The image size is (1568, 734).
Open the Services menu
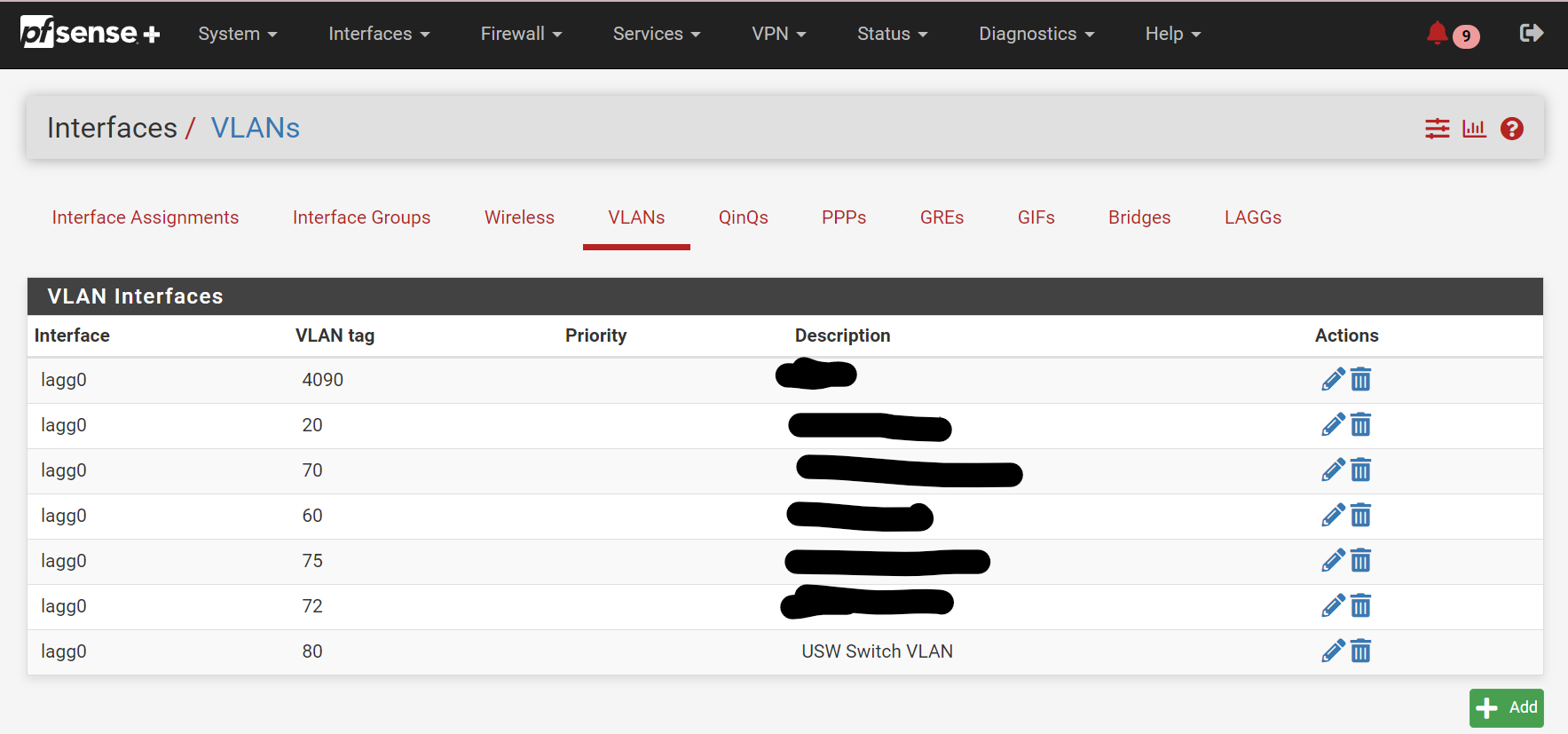tap(656, 34)
